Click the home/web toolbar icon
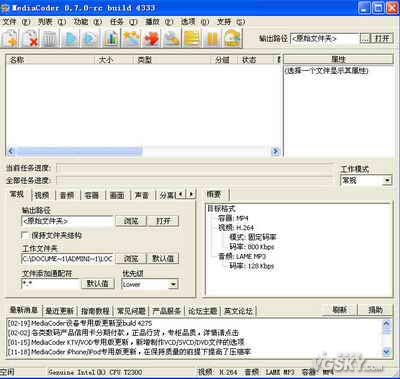400x379 pixels. click(x=232, y=38)
